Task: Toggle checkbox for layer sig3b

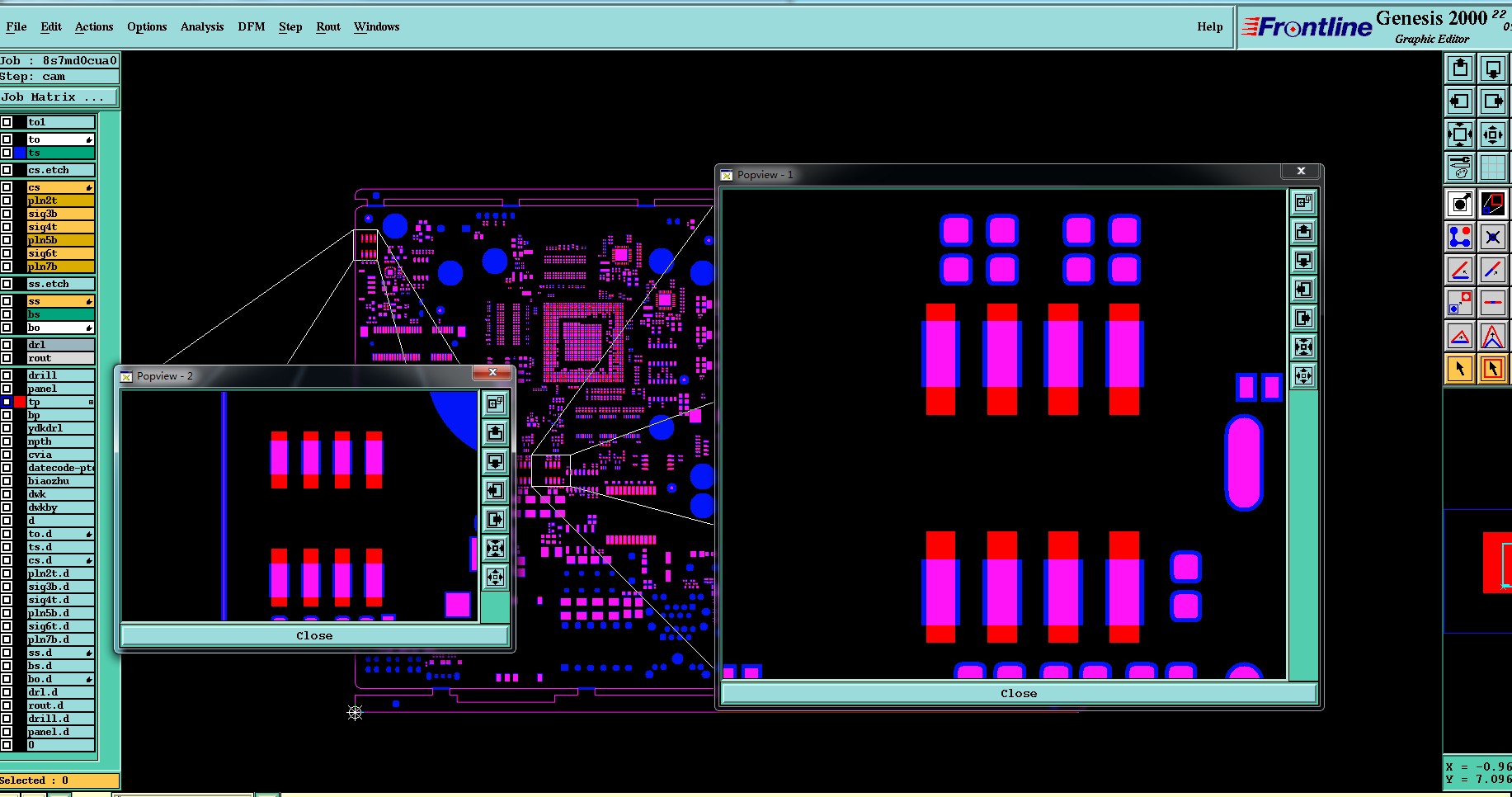Action: 7,214
